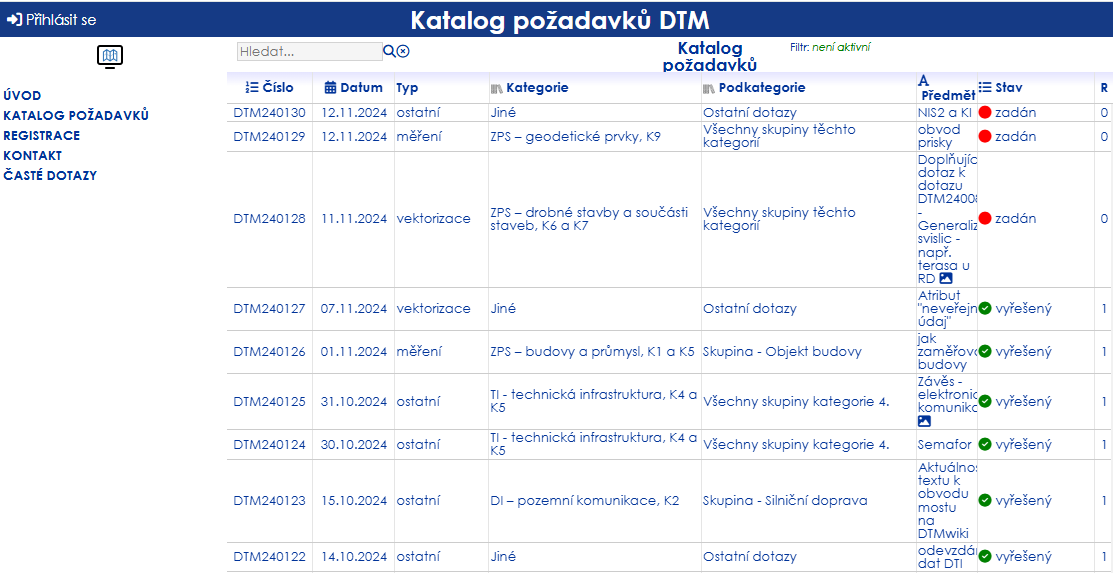The width and height of the screenshot is (1113, 573).
Task: Click the 'Katalog požadavků DTM' page title
Action: click(559, 21)
